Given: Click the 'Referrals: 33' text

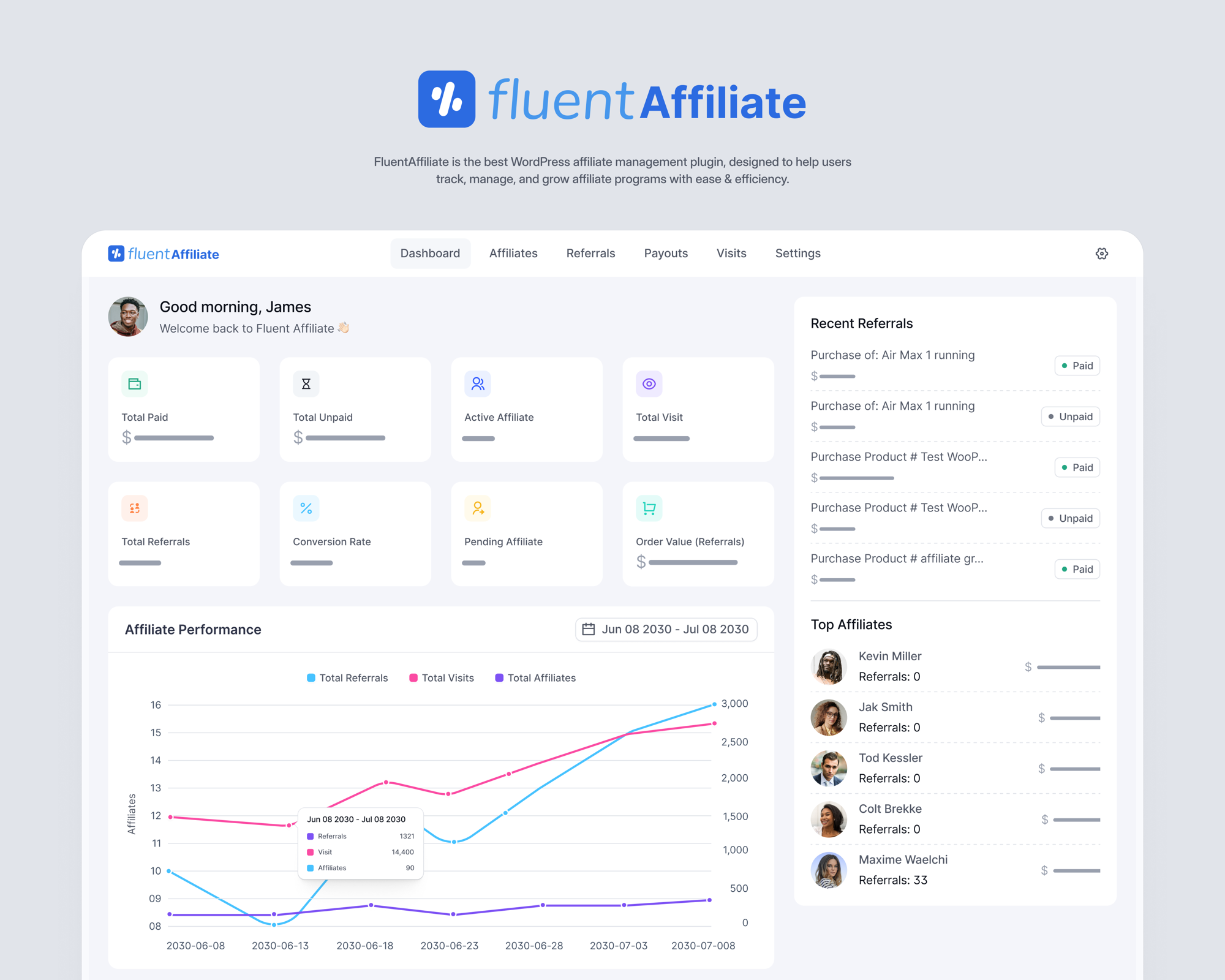Looking at the screenshot, I should 892,880.
